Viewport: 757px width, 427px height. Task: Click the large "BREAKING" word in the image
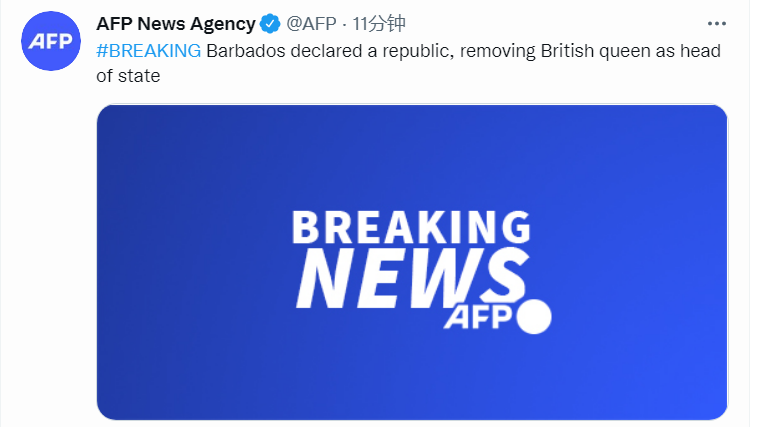click(x=411, y=227)
